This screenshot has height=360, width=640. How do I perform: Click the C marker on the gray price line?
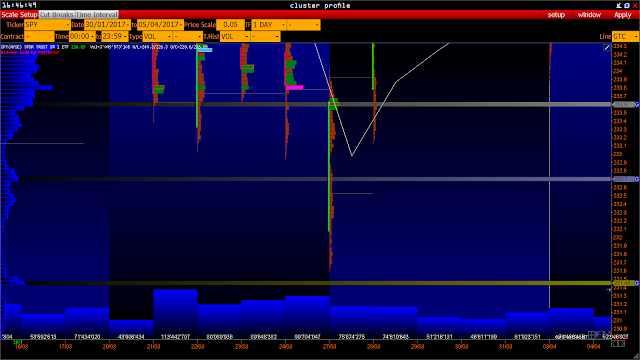[x=637, y=104]
